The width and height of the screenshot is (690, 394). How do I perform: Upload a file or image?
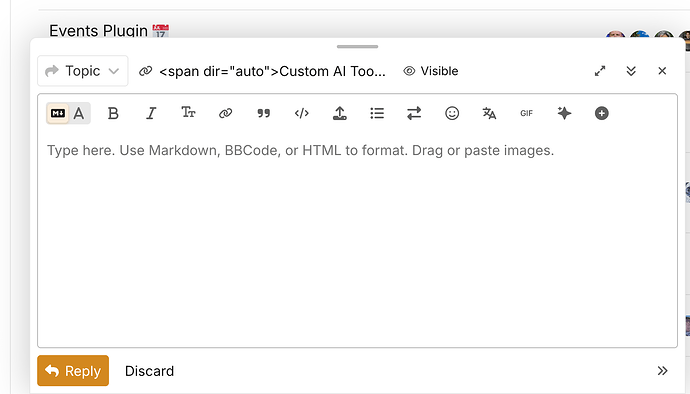[x=339, y=113]
